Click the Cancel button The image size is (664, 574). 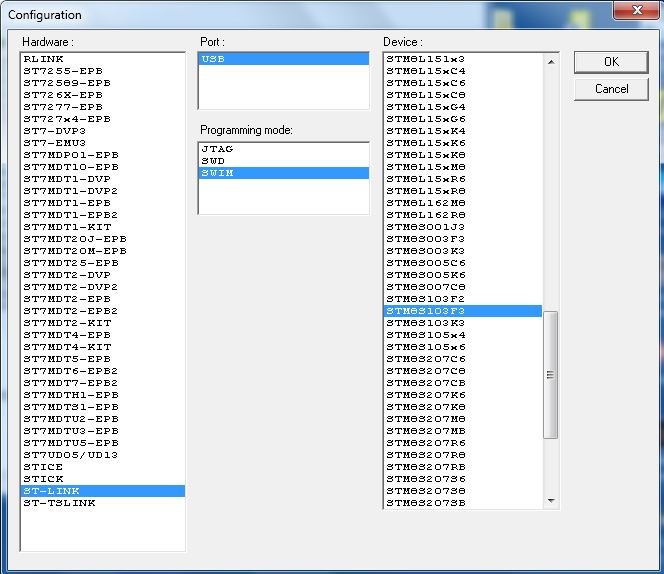tap(611, 89)
